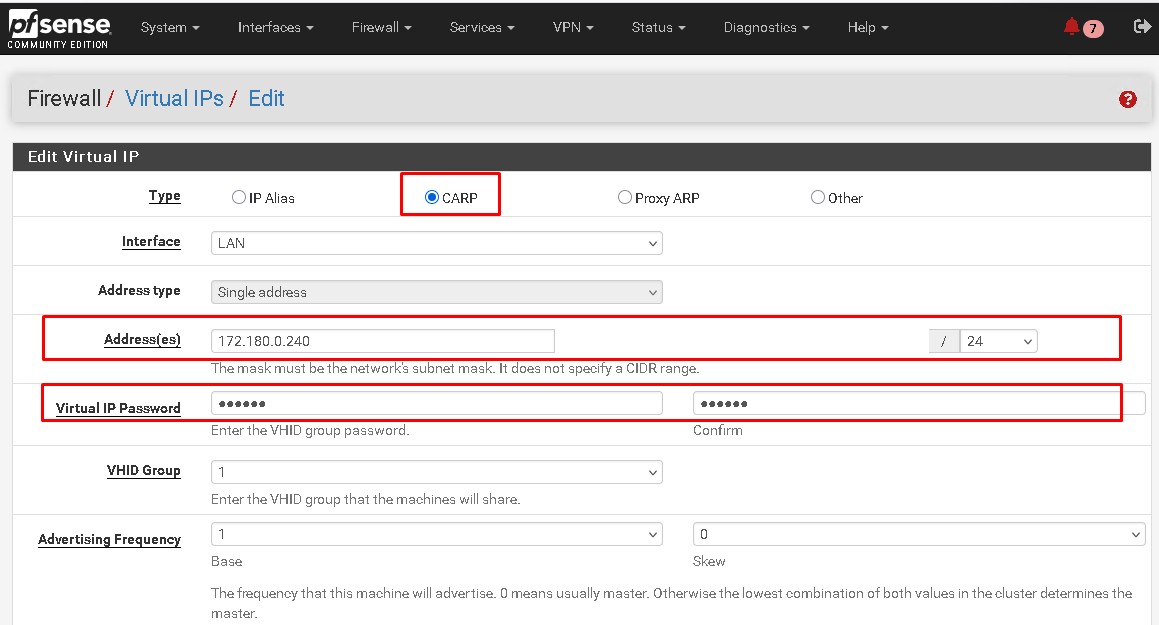Open the subnet mask 24 dropdown
Image resolution: width=1159 pixels, height=625 pixels.
[997, 341]
